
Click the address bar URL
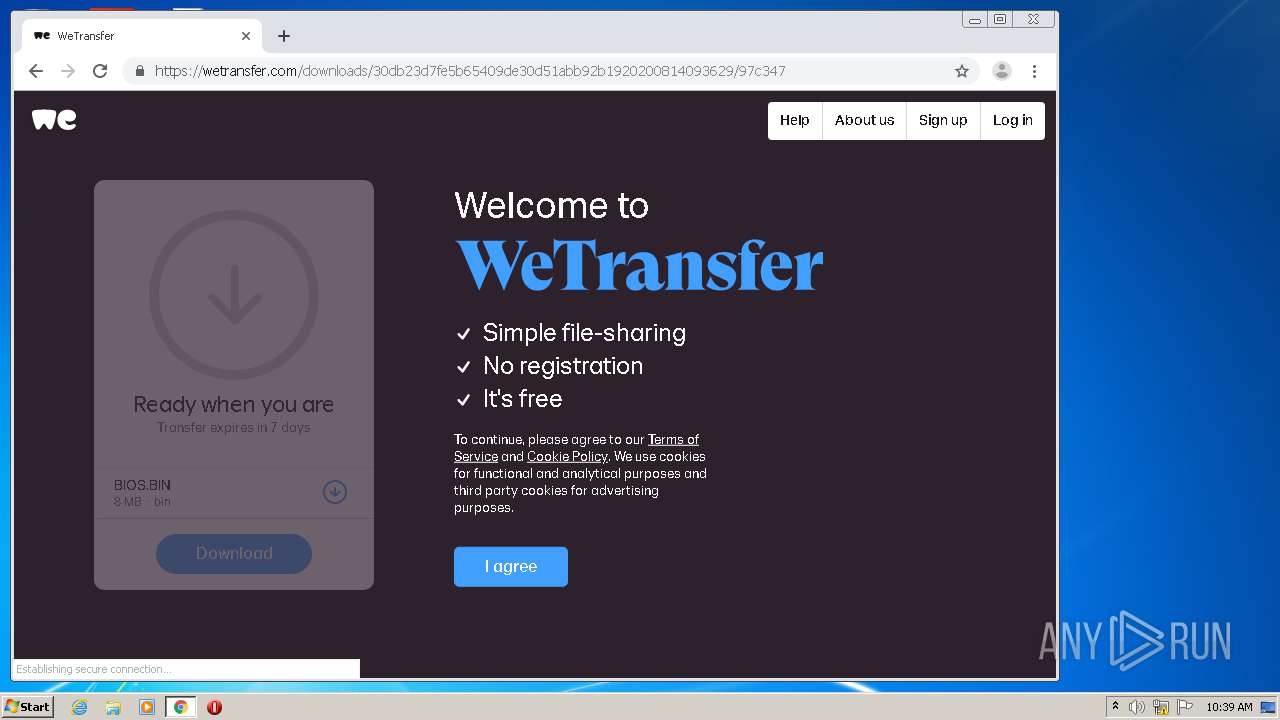point(470,71)
